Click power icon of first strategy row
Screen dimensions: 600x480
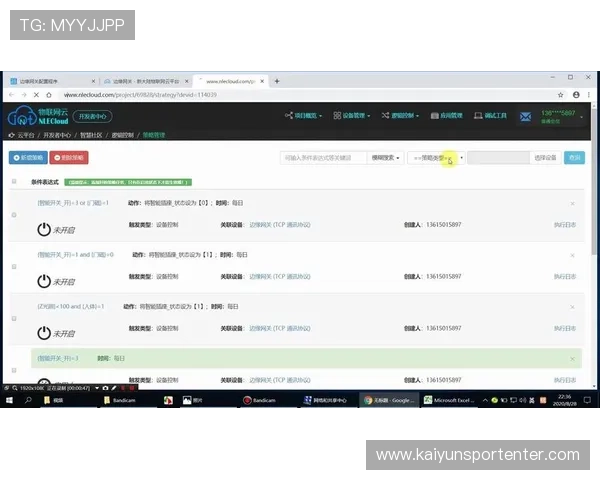(44, 229)
